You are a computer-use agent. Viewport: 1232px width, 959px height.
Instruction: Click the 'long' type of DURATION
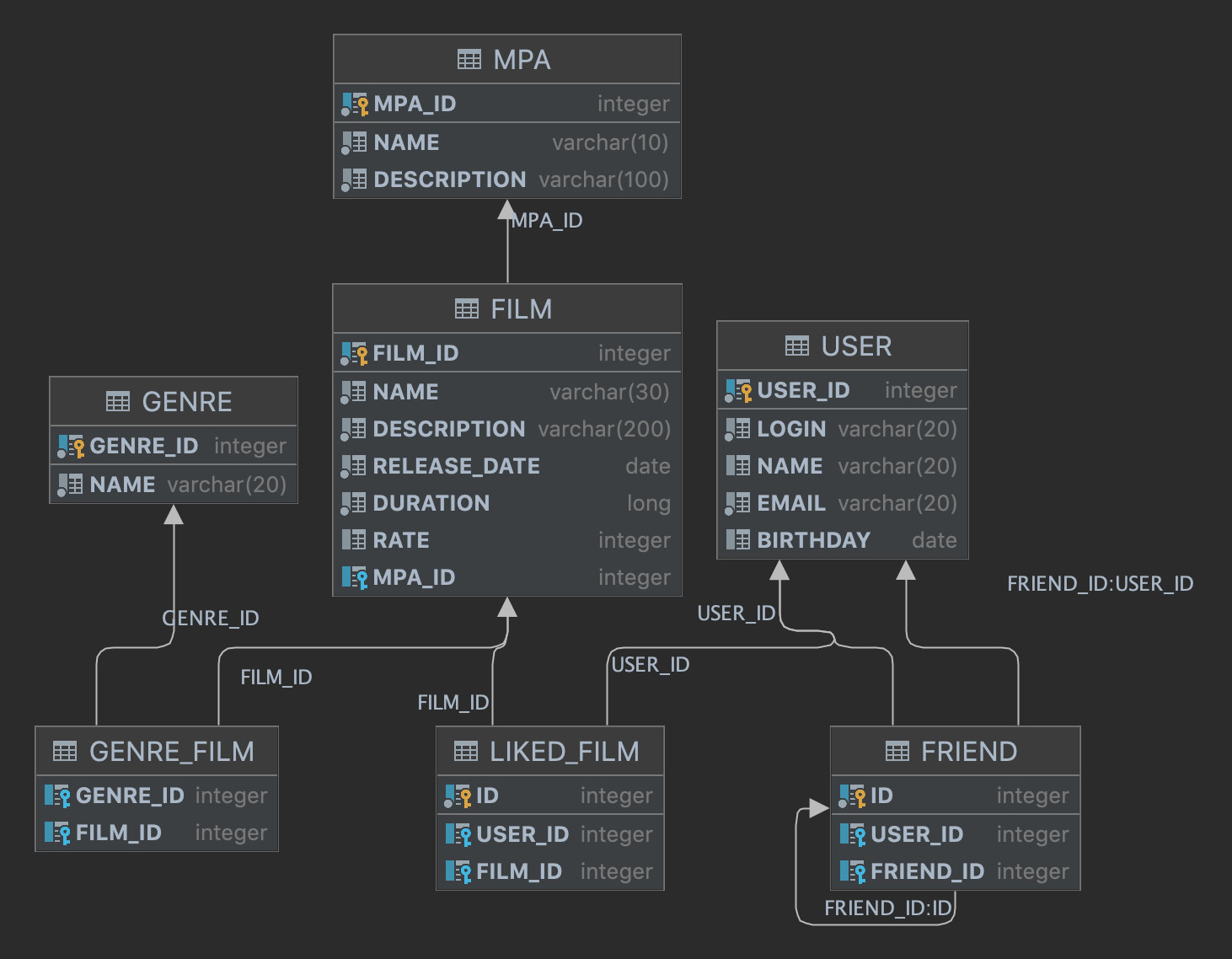[x=649, y=503]
